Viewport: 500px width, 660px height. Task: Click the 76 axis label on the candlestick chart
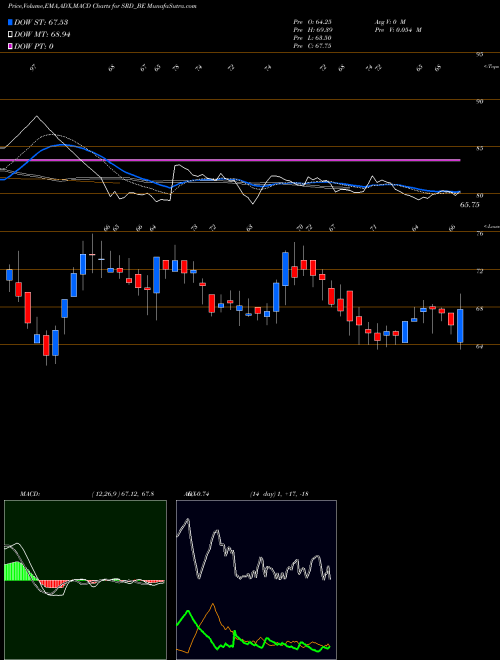[x=479, y=234]
